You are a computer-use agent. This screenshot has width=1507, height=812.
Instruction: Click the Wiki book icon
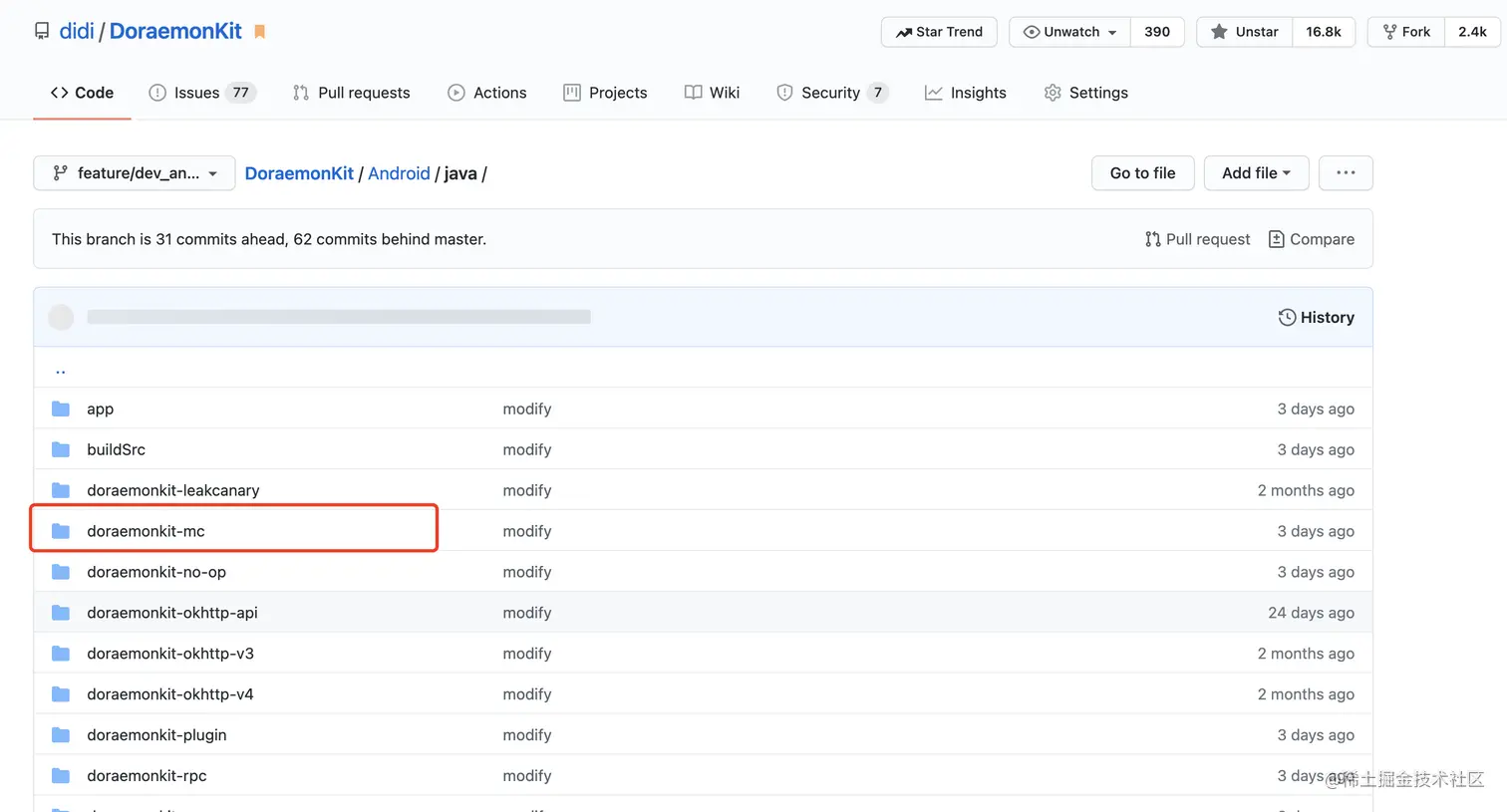[x=693, y=93]
